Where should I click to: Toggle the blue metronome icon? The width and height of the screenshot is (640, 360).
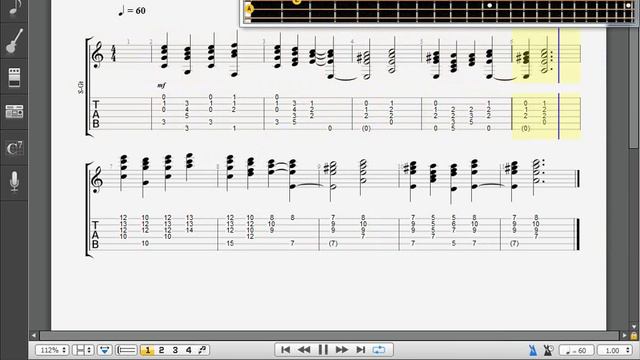click(533, 350)
